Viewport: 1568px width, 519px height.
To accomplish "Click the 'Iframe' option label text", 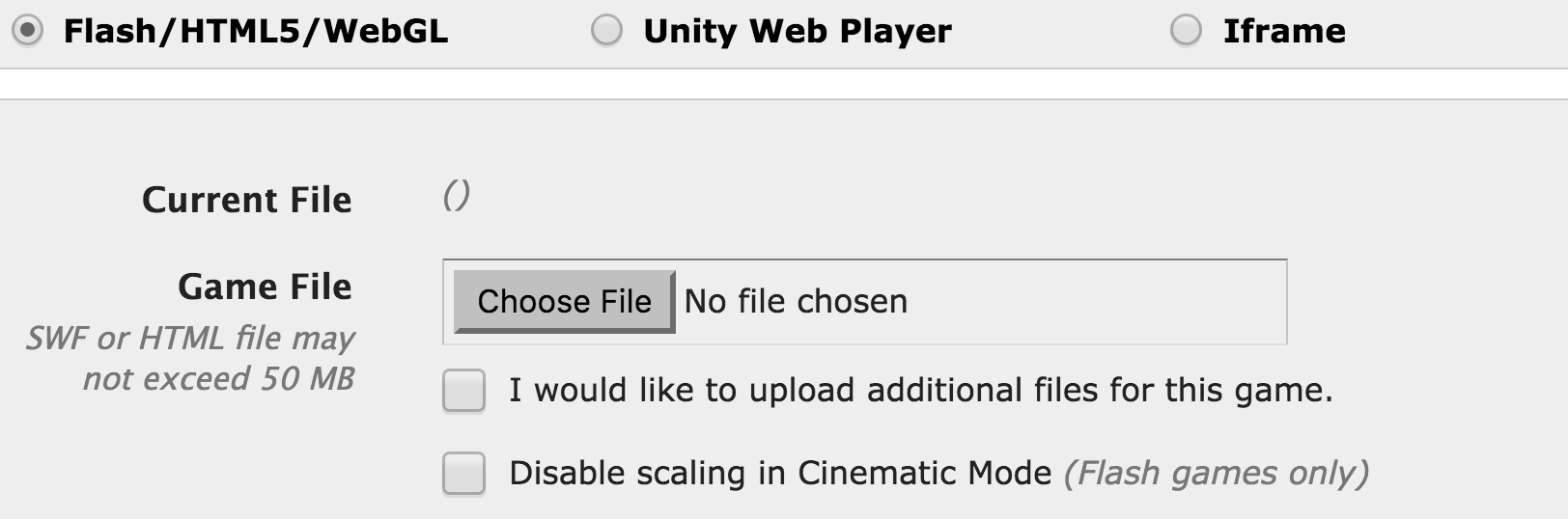I will click(1283, 31).
